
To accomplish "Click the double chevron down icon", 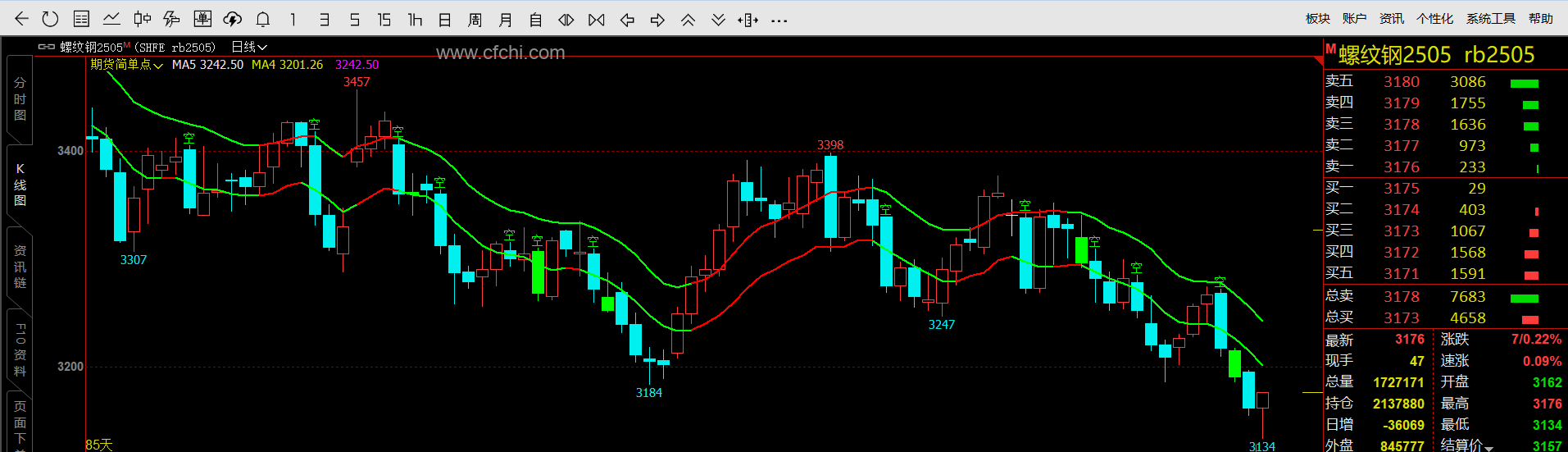I will tap(718, 19).
